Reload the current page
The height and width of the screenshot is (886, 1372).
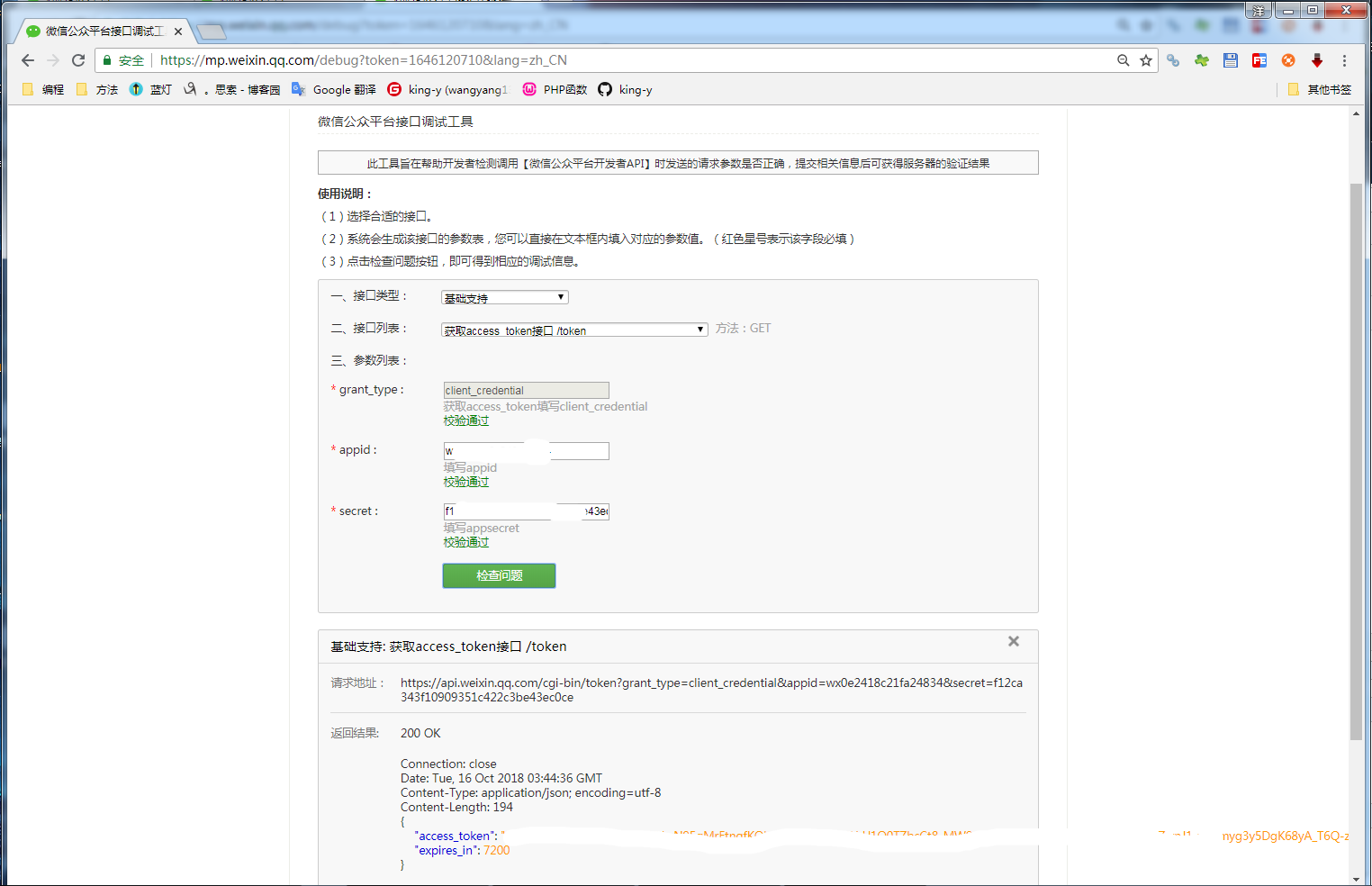tap(78, 60)
